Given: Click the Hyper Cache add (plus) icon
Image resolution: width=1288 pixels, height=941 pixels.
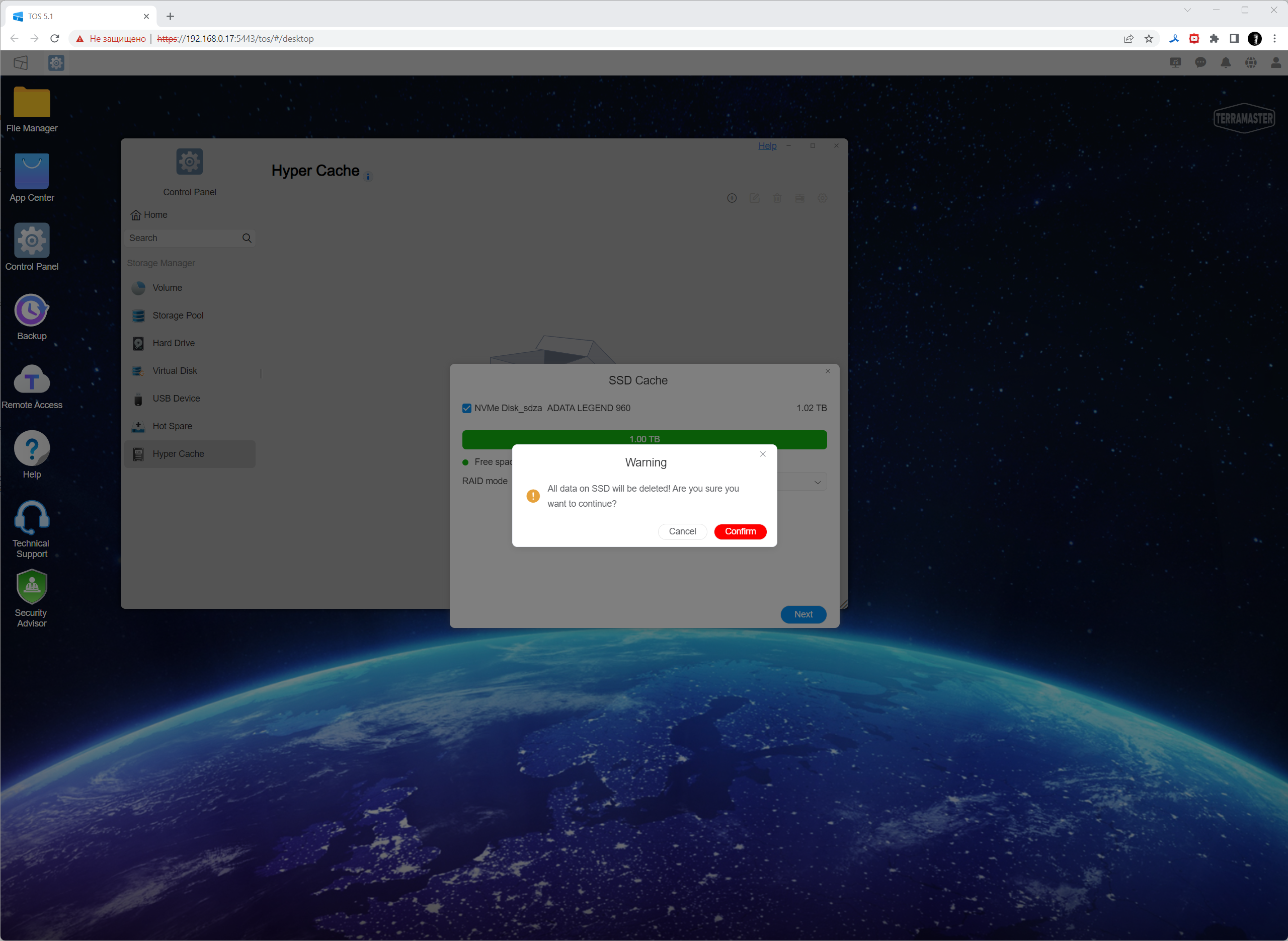Looking at the screenshot, I should coord(732,198).
